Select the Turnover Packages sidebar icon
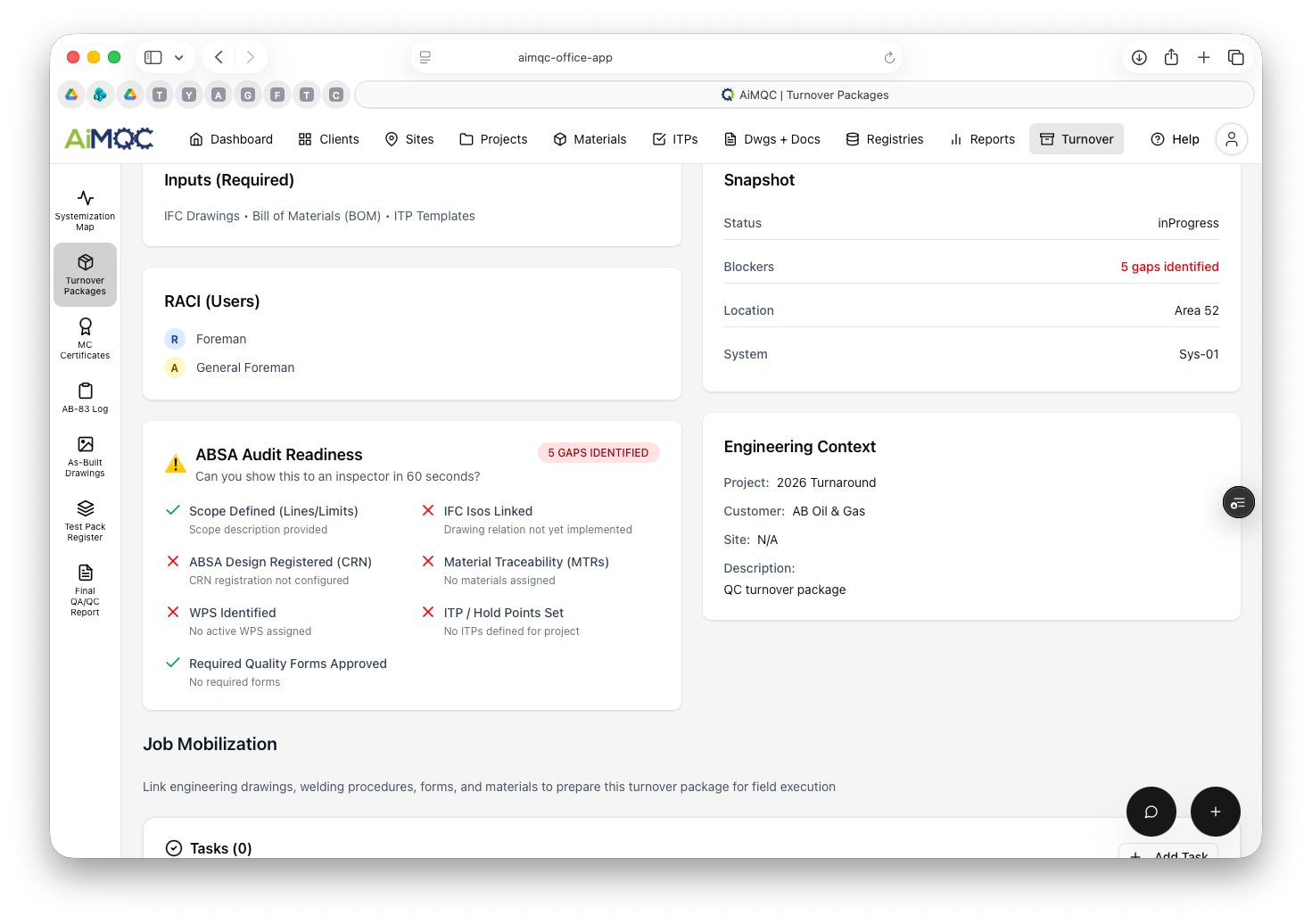The image size is (1312, 924). (x=85, y=274)
